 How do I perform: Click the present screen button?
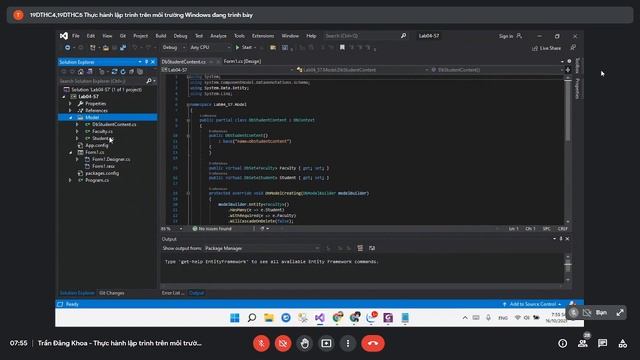pyautogui.click(x=326, y=343)
